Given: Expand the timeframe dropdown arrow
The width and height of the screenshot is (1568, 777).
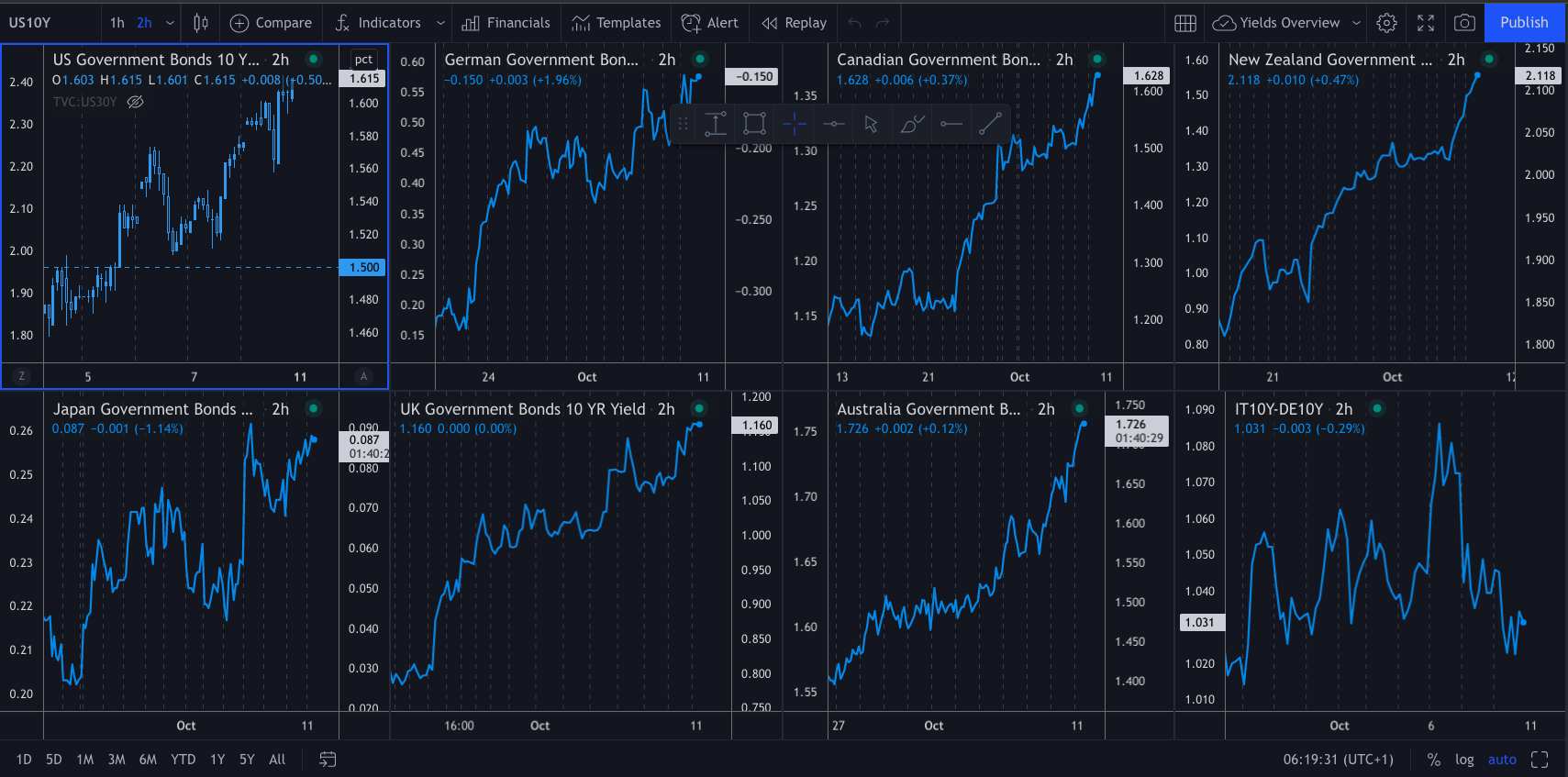Looking at the screenshot, I should click(x=170, y=23).
